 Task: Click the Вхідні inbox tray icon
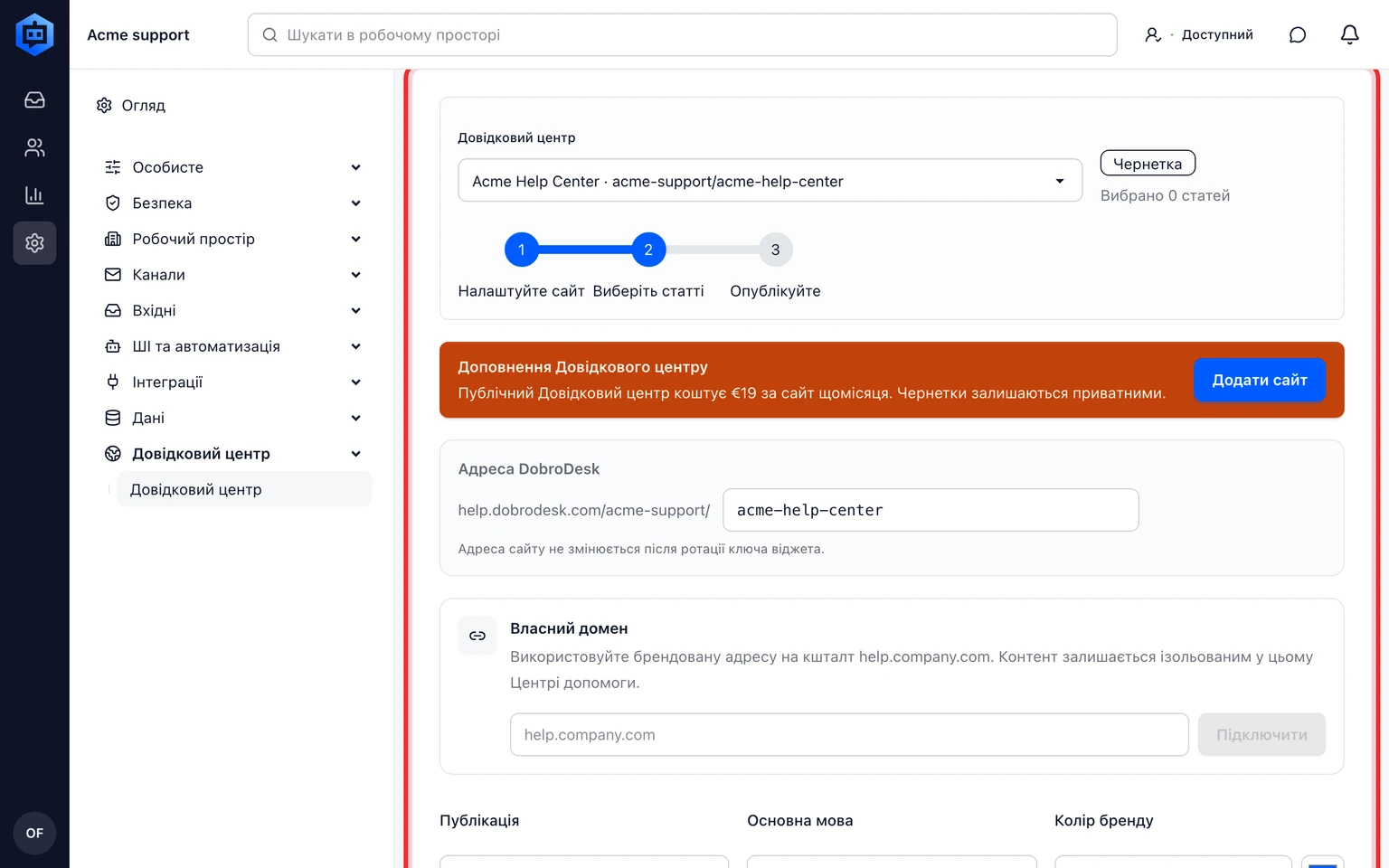pyautogui.click(x=113, y=310)
